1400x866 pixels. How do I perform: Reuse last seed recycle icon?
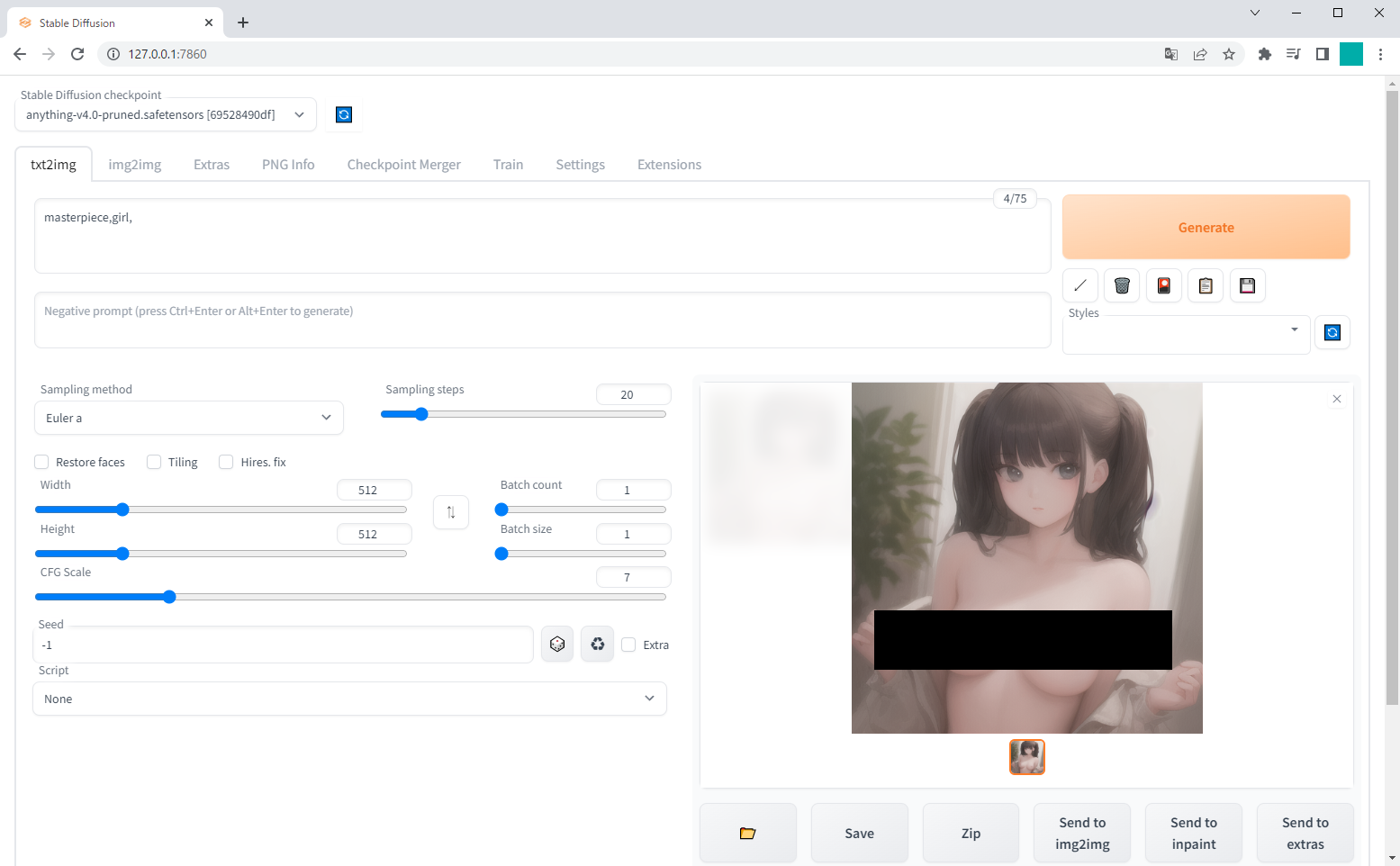click(597, 645)
